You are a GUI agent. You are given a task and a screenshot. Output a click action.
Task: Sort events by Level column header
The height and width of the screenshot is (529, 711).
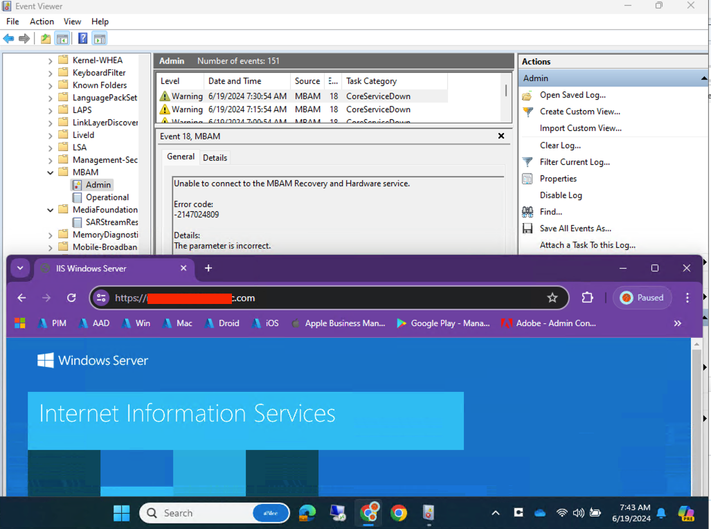click(x=180, y=81)
